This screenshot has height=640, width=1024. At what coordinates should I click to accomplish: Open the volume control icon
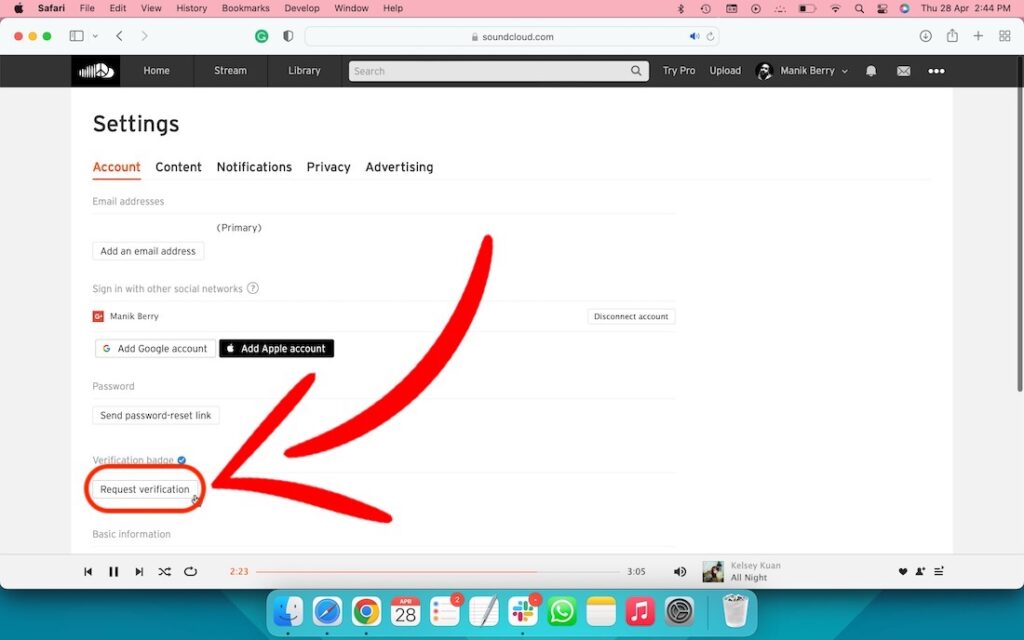tap(680, 571)
